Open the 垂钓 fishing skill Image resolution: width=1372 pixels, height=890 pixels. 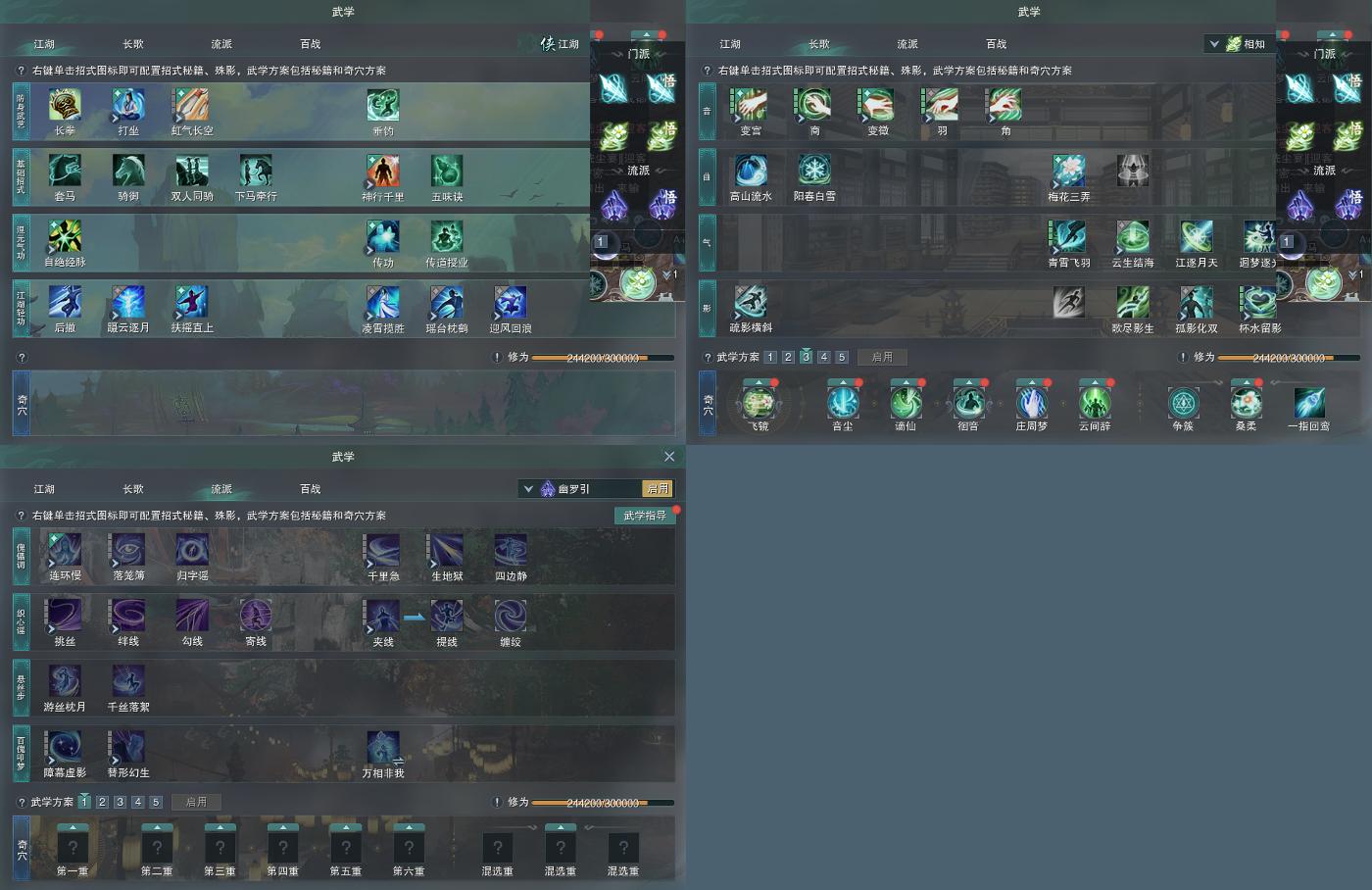(383, 105)
